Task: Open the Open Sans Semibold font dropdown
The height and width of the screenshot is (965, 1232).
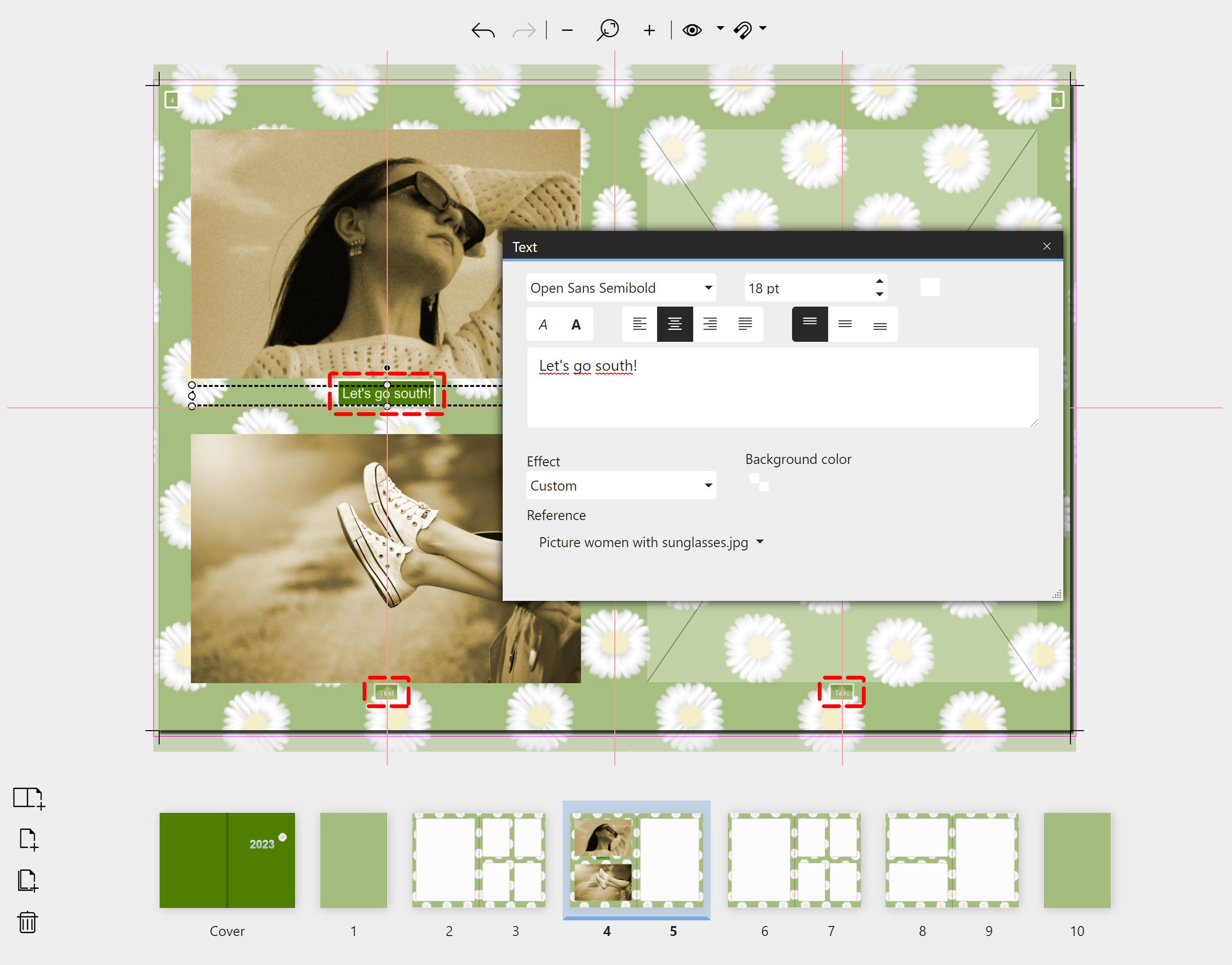Action: click(x=621, y=288)
